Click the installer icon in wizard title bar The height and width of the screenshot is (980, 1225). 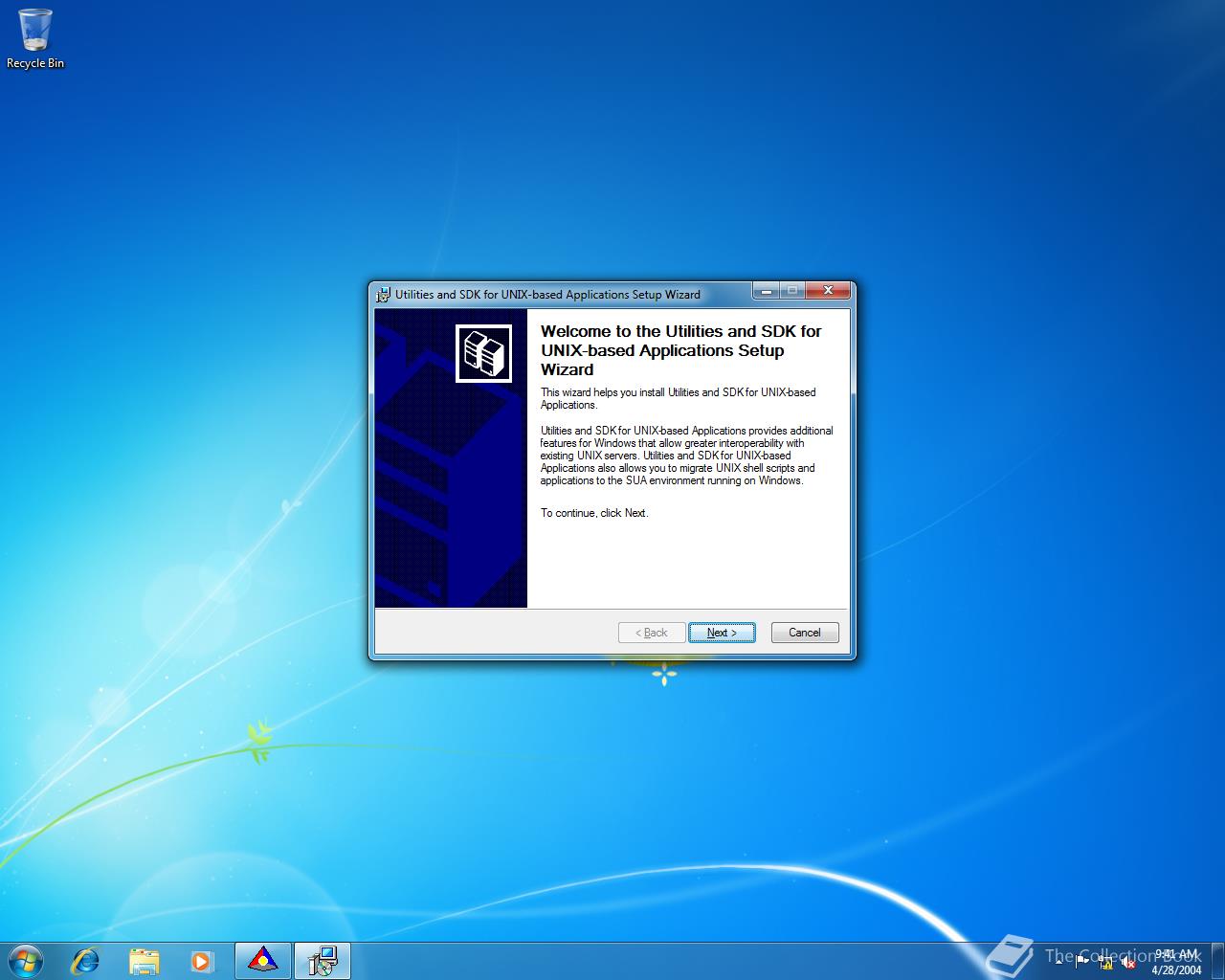click(x=383, y=295)
